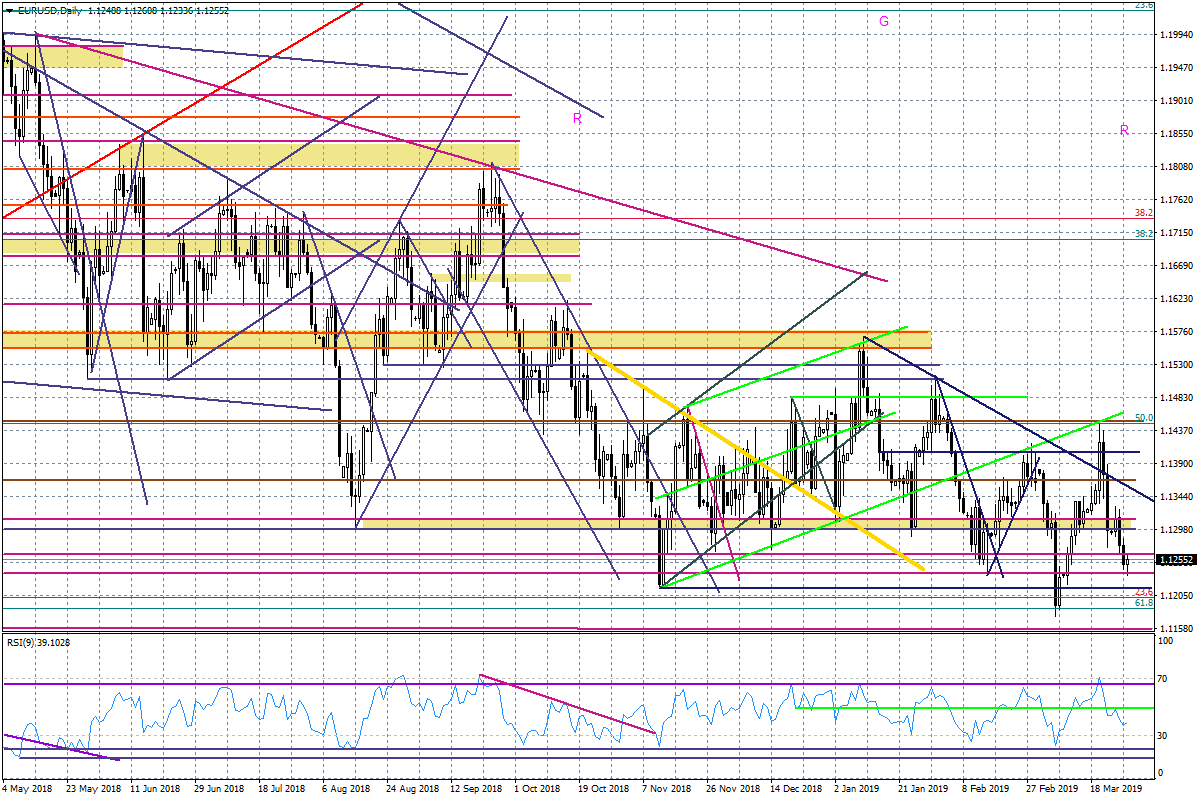Click the 18 Mar 2019 date label
Screen dimensions: 1200x800
pyautogui.click(x=1113, y=788)
